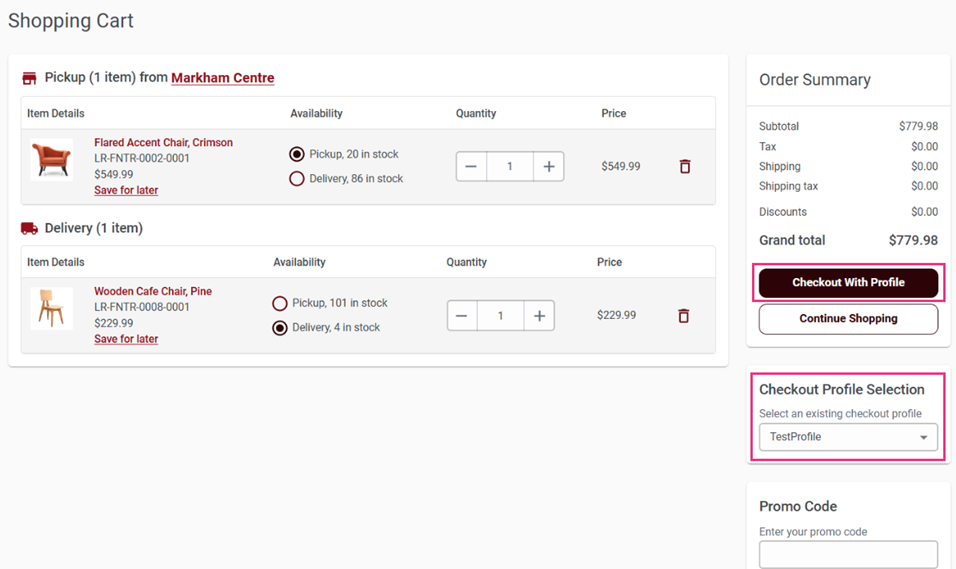Choose Delivery, 86 in stock option

pos(297,179)
